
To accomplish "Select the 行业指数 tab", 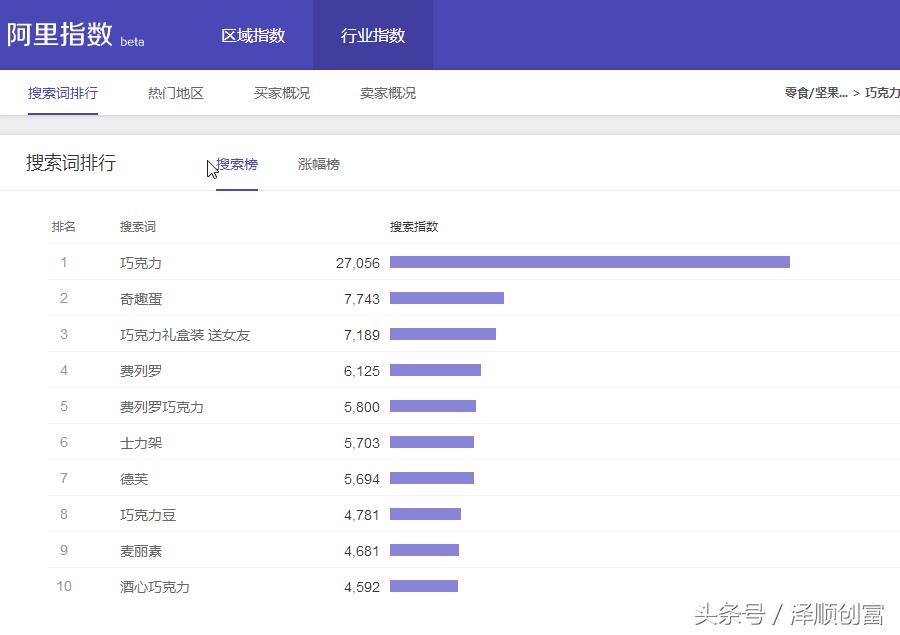I will coord(372,35).
